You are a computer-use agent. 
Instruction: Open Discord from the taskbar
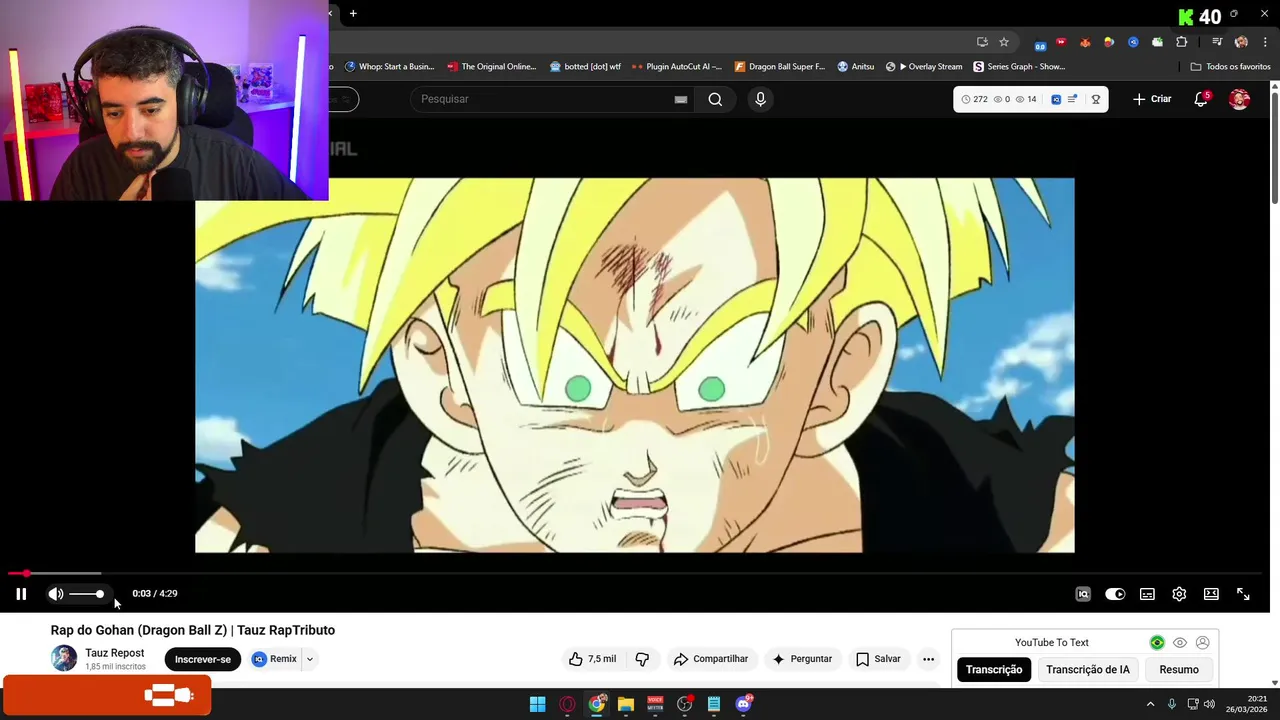(743, 704)
